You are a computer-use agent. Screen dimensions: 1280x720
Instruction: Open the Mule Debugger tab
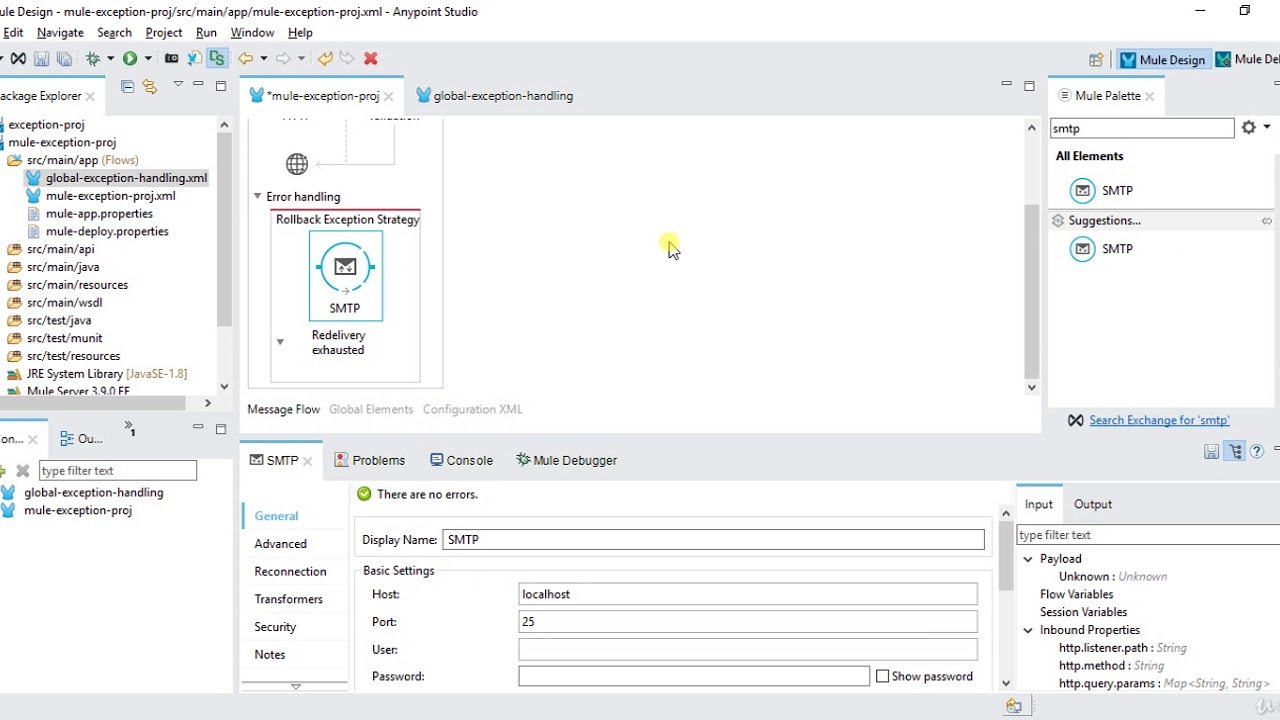point(566,461)
